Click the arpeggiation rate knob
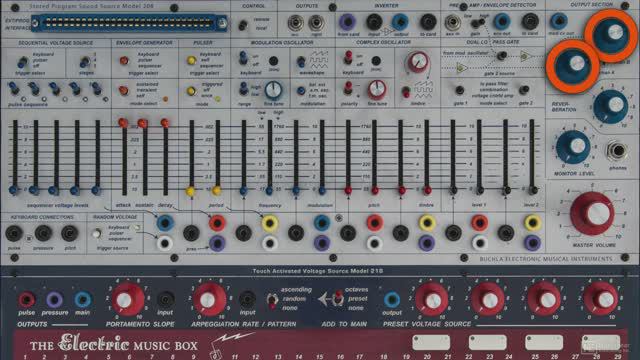 [210, 300]
